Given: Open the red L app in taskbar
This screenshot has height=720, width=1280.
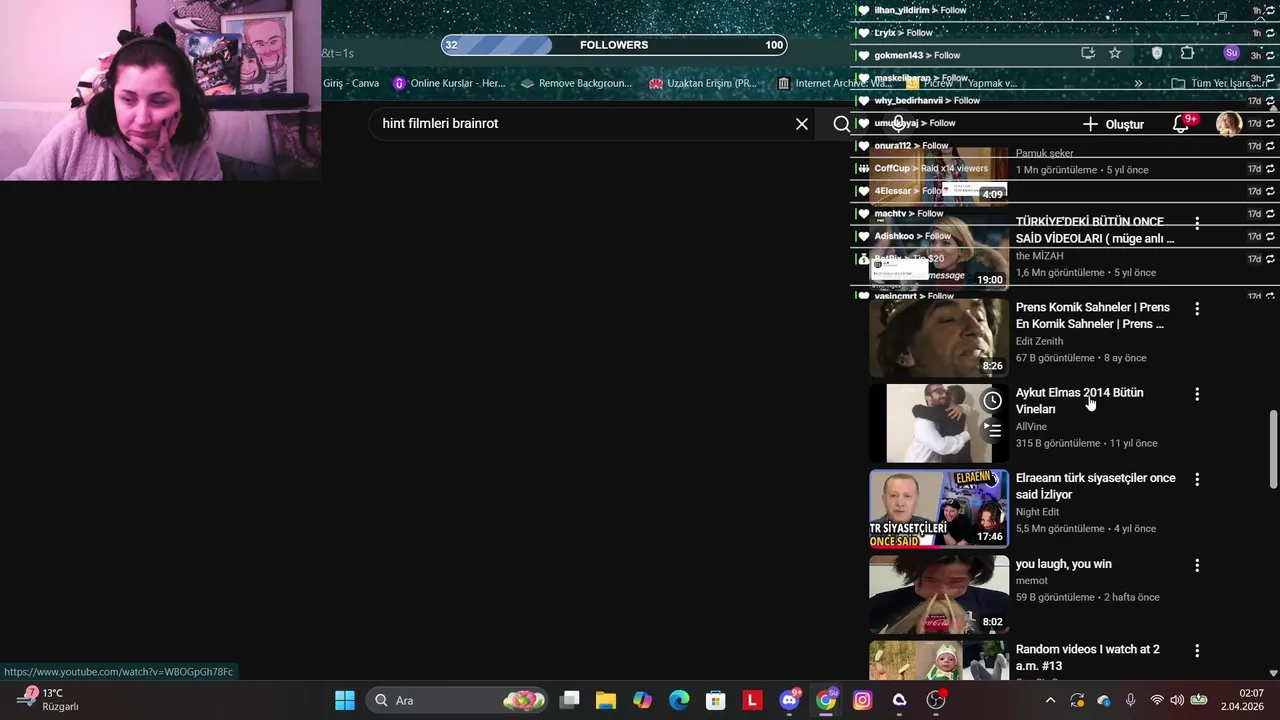Looking at the screenshot, I should (752, 700).
